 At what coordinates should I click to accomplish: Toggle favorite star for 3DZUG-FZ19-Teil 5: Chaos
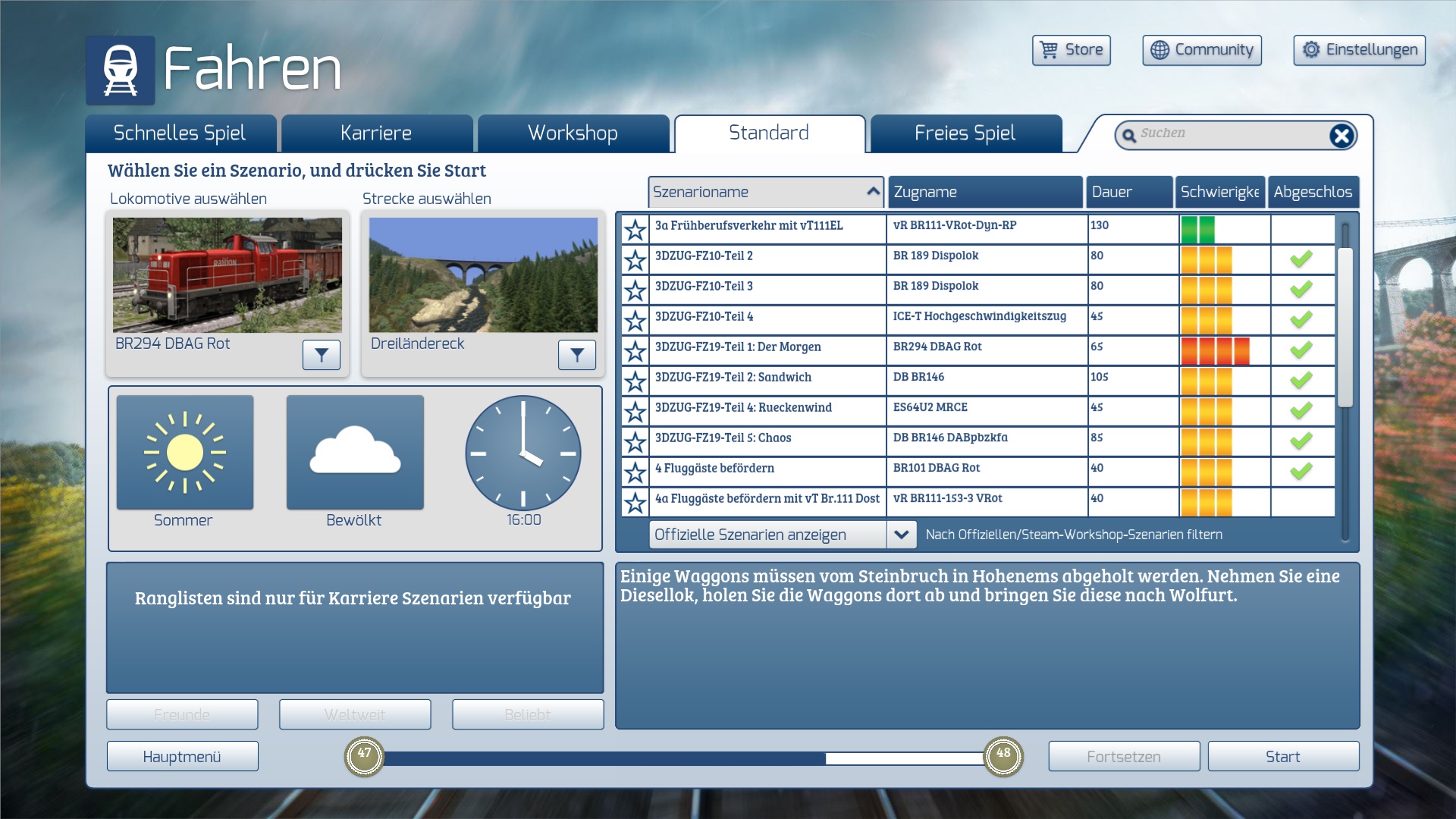[x=635, y=442]
